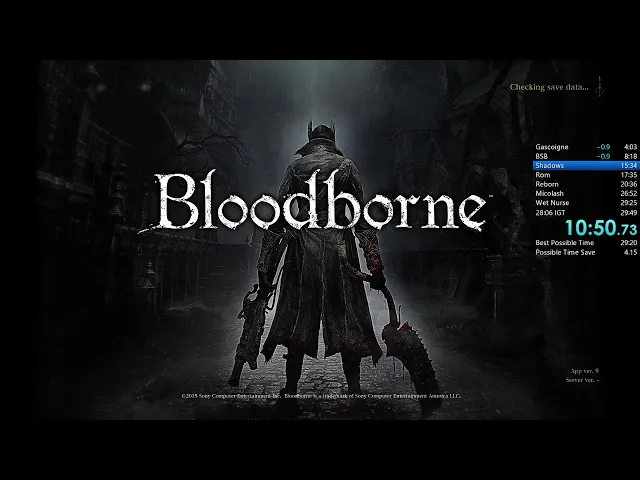Click the Rom split time 17:35
The image size is (640, 480).
(629, 175)
